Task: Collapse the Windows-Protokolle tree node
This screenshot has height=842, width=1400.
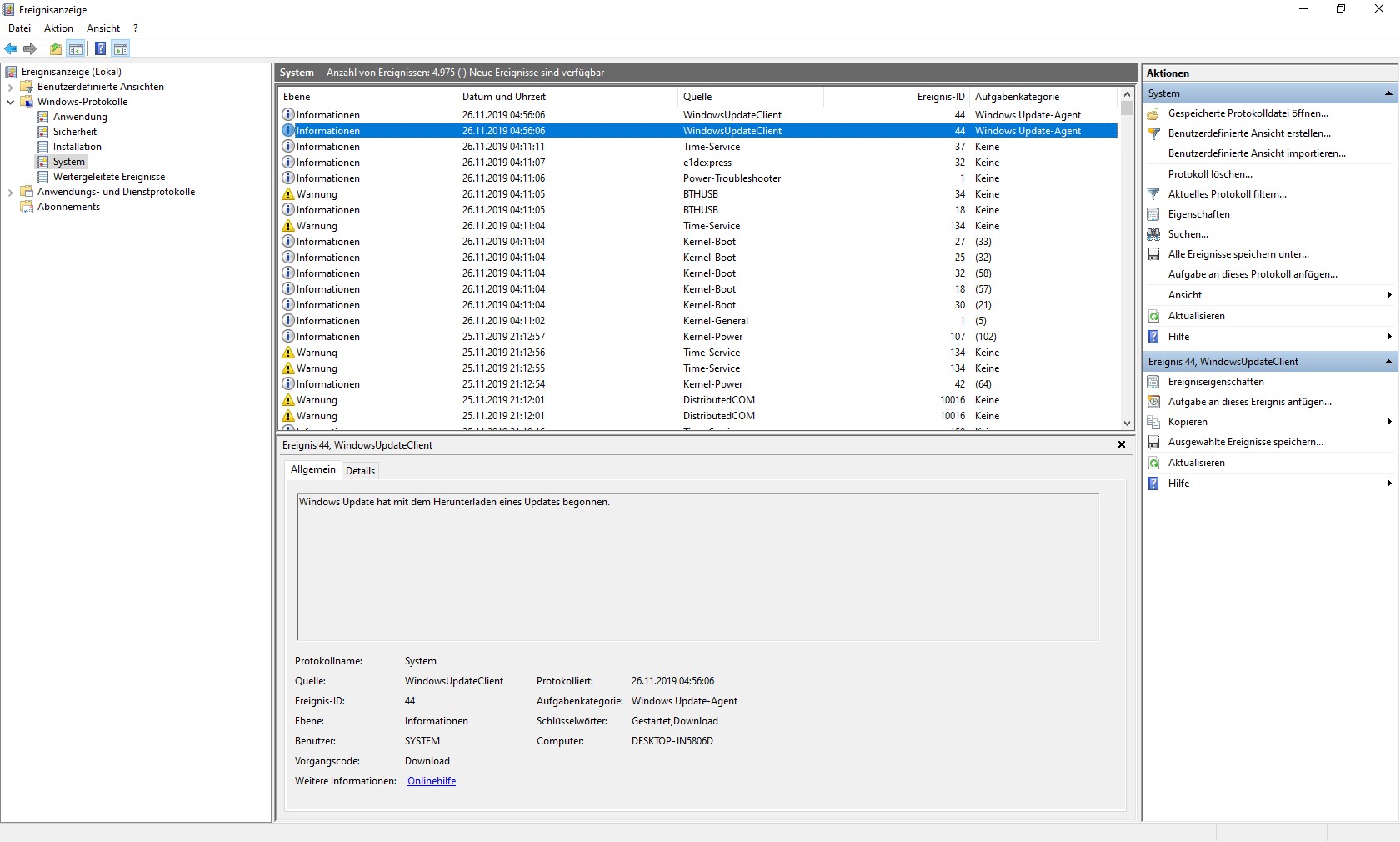Action: coord(10,102)
